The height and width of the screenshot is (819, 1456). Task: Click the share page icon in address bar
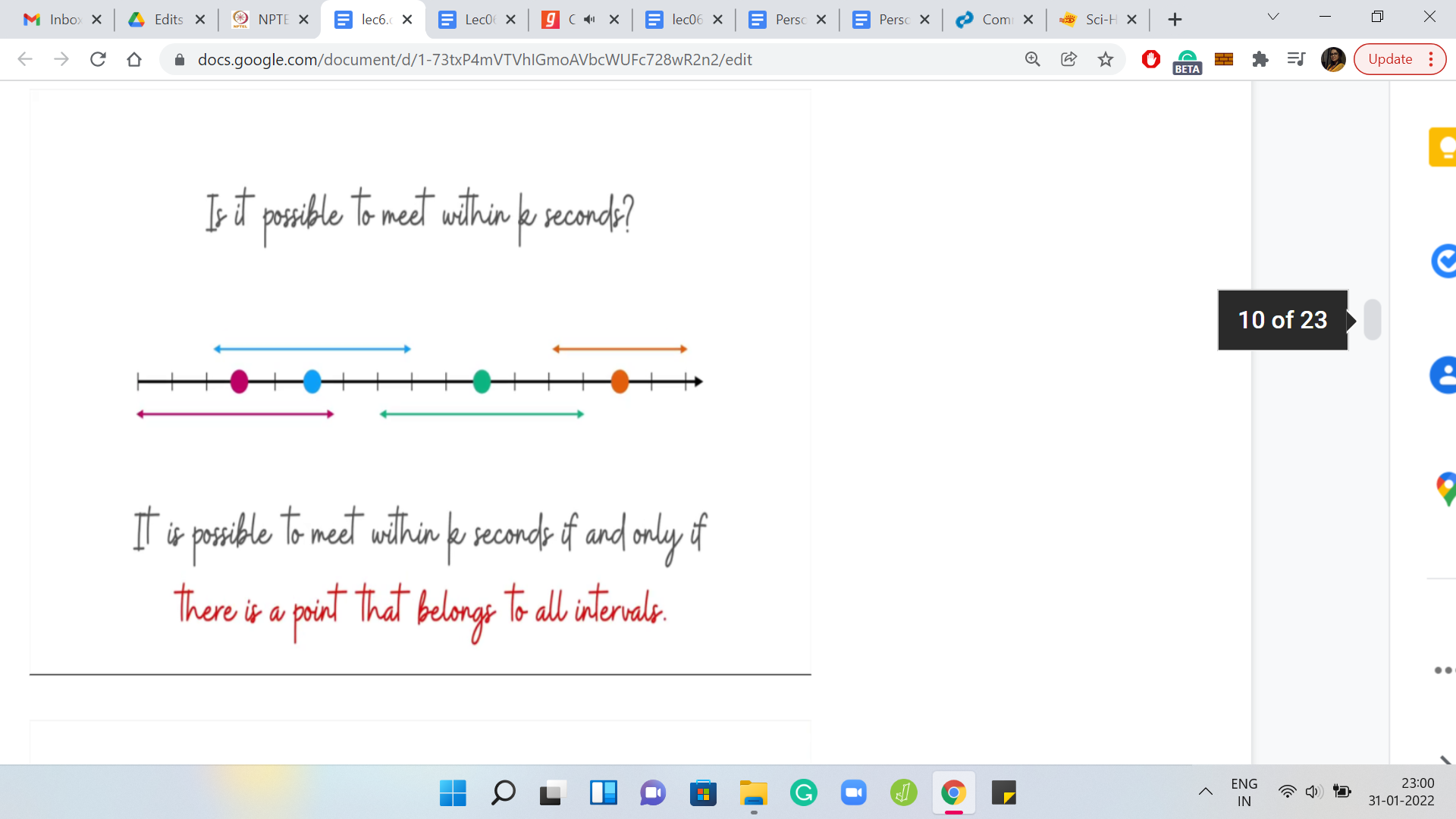tap(1068, 59)
